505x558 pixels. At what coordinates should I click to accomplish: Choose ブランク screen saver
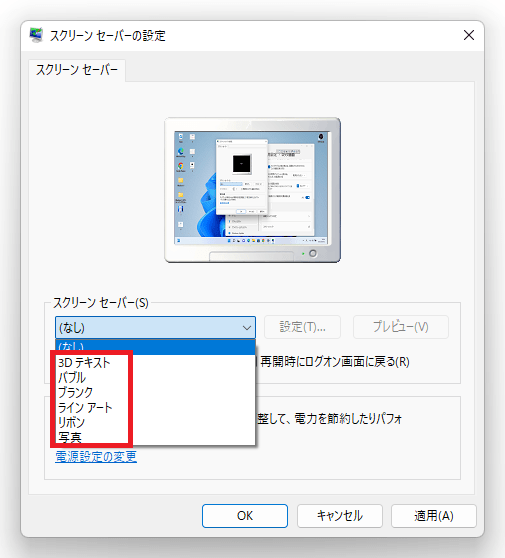156,393
